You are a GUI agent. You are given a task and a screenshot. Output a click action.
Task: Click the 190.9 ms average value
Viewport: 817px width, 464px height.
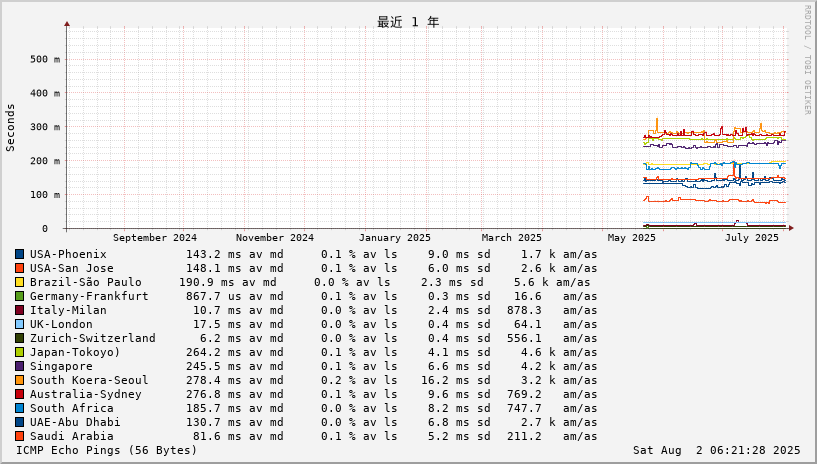coord(207,282)
